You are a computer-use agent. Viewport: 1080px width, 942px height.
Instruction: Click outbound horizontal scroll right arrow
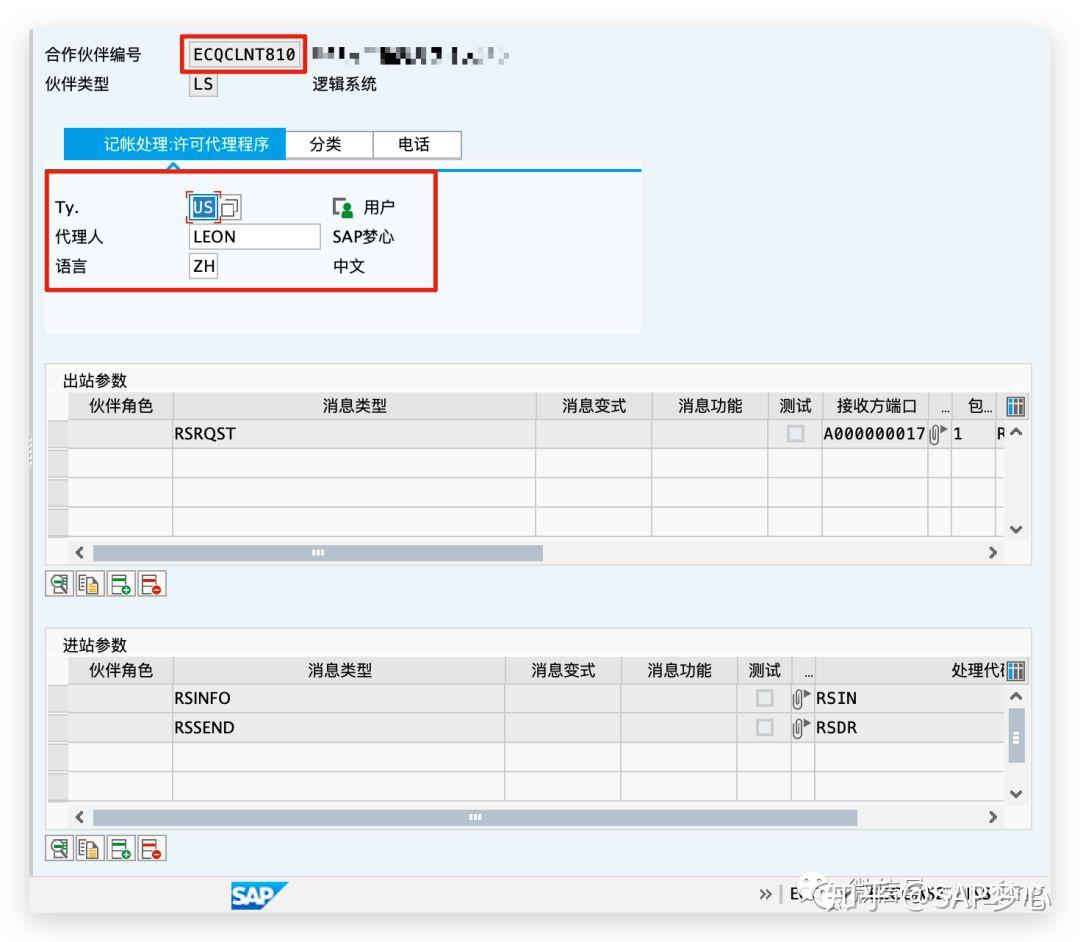click(x=993, y=552)
